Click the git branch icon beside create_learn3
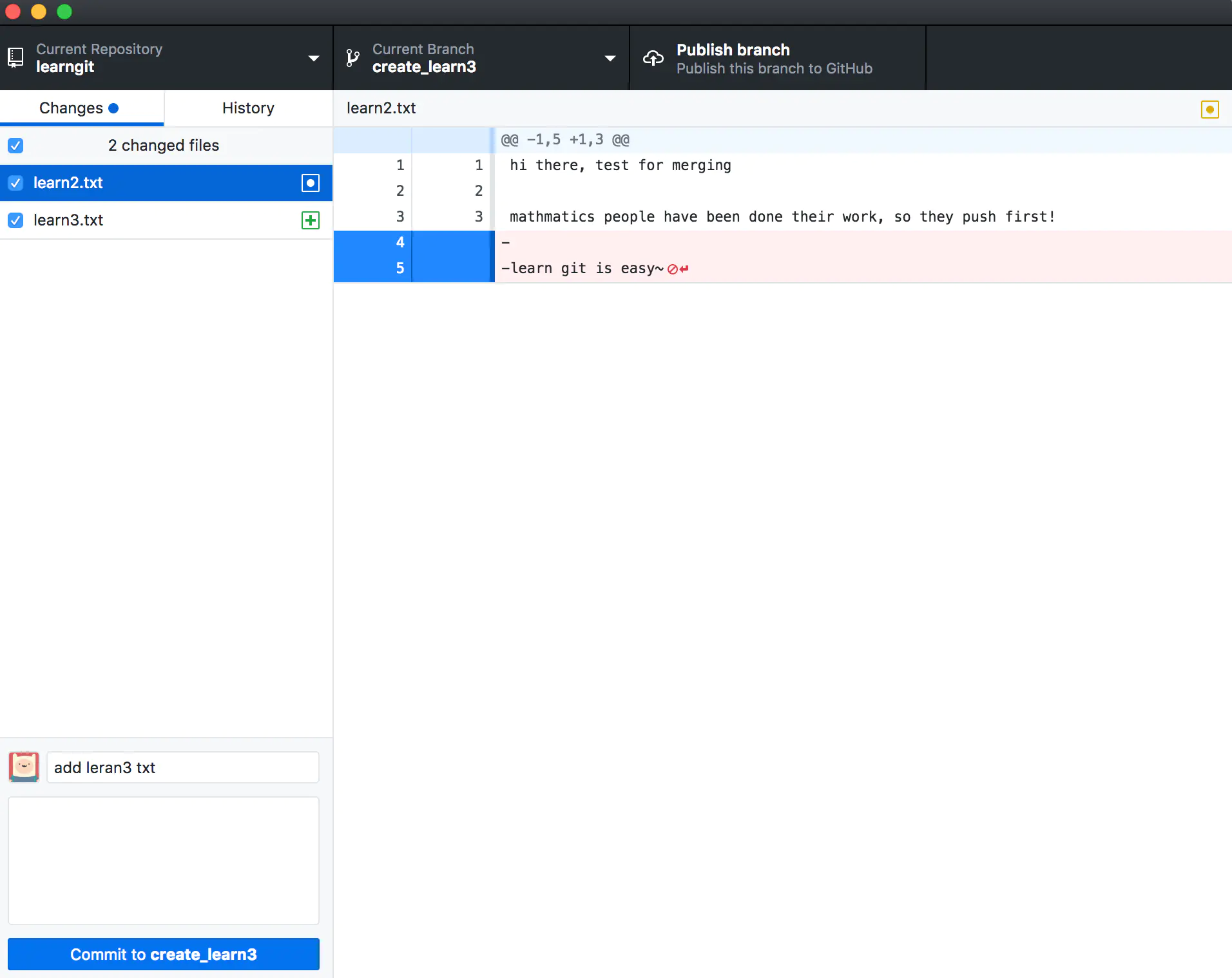The width and height of the screenshot is (1232, 978). tap(352, 58)
